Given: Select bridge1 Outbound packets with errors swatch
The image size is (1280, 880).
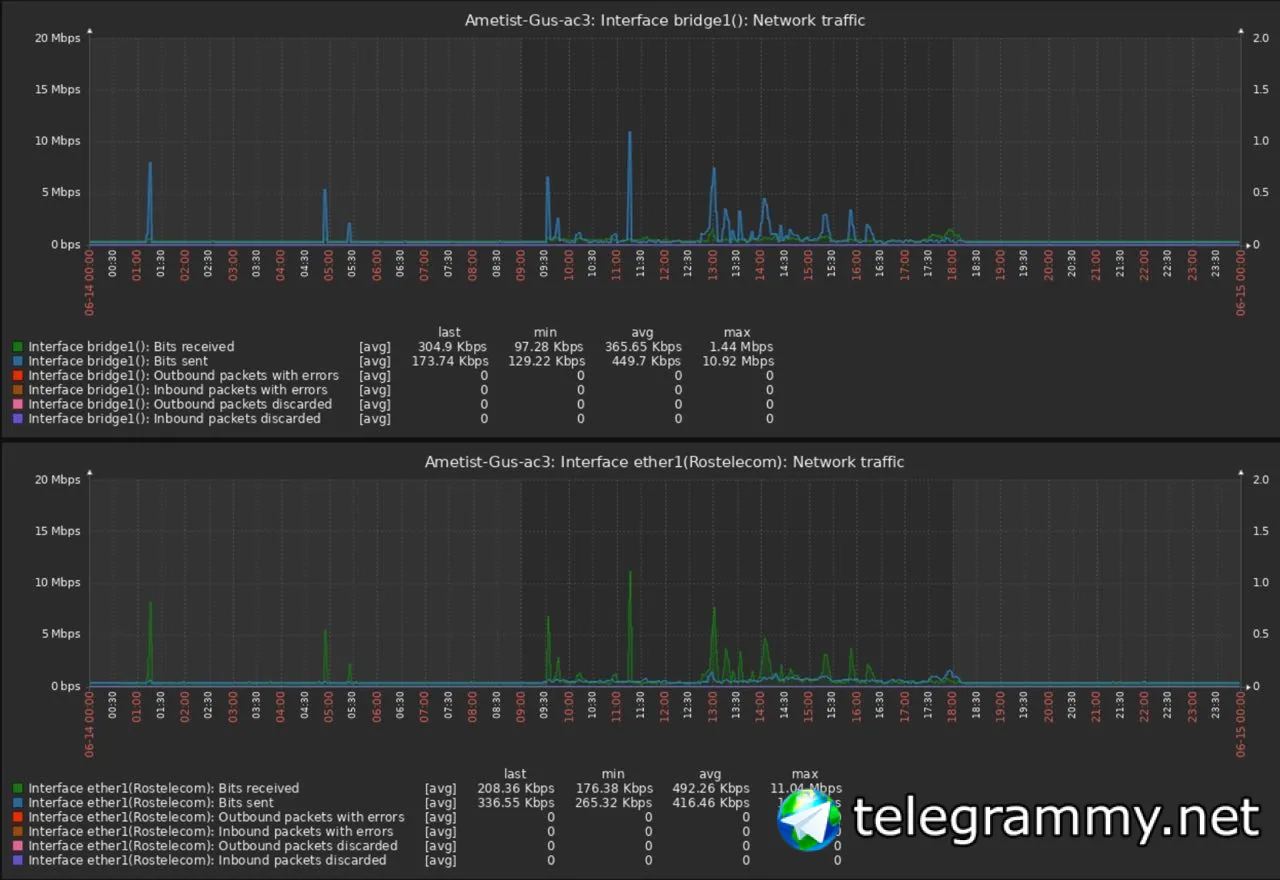Looking at the screenshot, I should 19,376.
